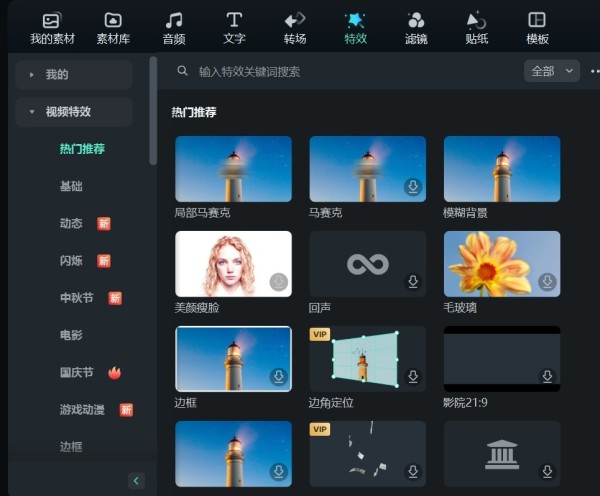Download the 毛玻璃 effect
The height and width of the screenshot is (496, 600).
(x=547, y=282)
